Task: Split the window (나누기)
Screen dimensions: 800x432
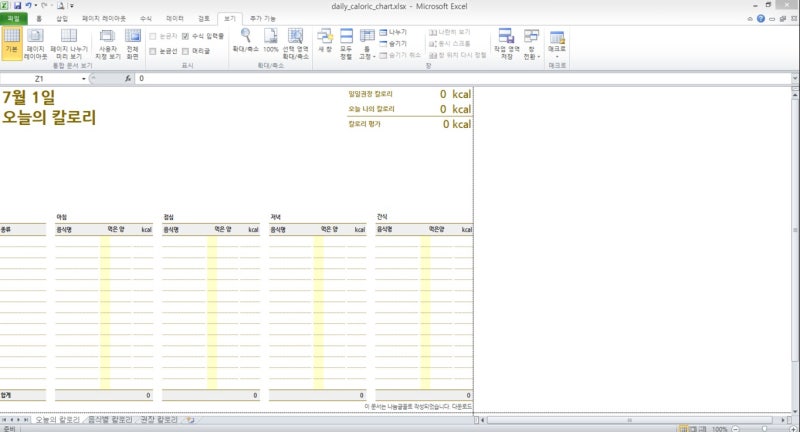Action: point(393,32)
